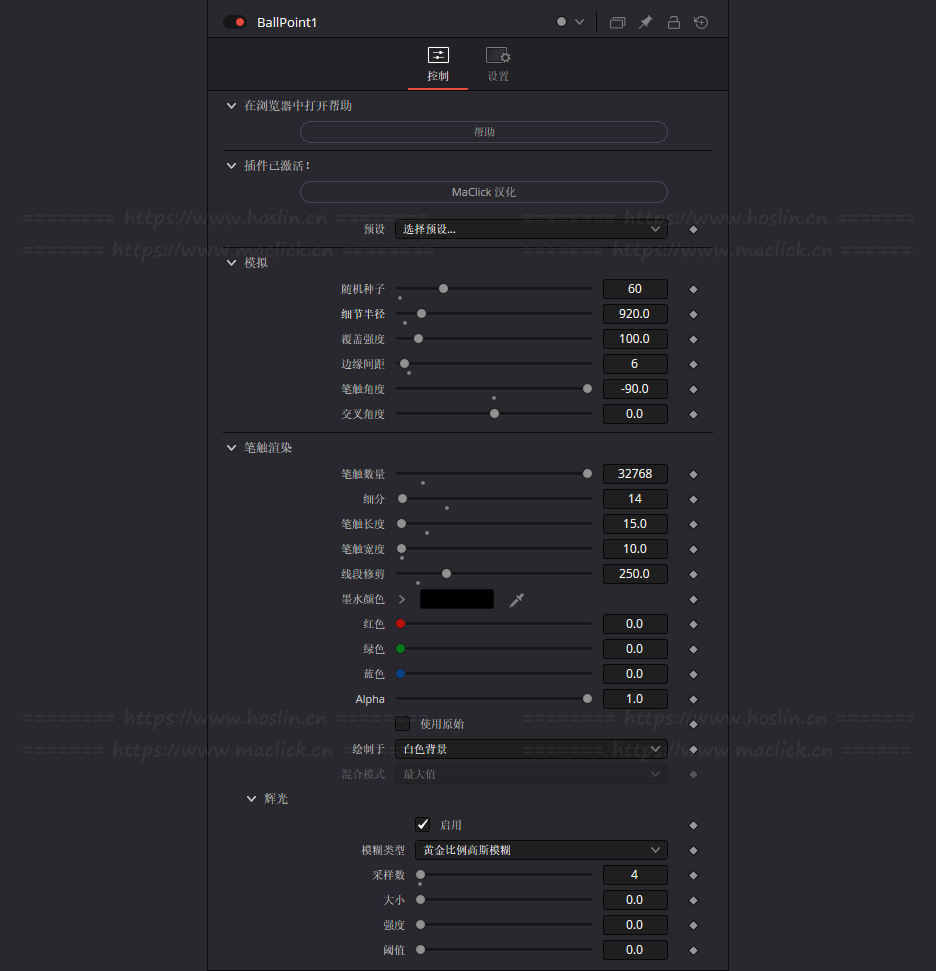The width and height of the screenshot is (936, 971).
Task: Click the MaClick 汉化 button
Action: (x=483, y=192)
